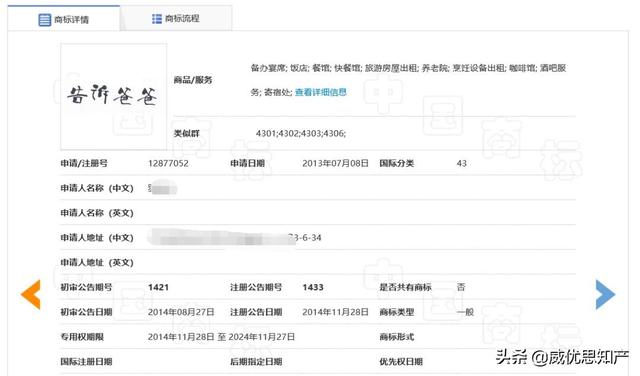Click registration announcement issue 1433
Image resolution: width=640 pixels, height=376 pixels.
click(313, 287)
